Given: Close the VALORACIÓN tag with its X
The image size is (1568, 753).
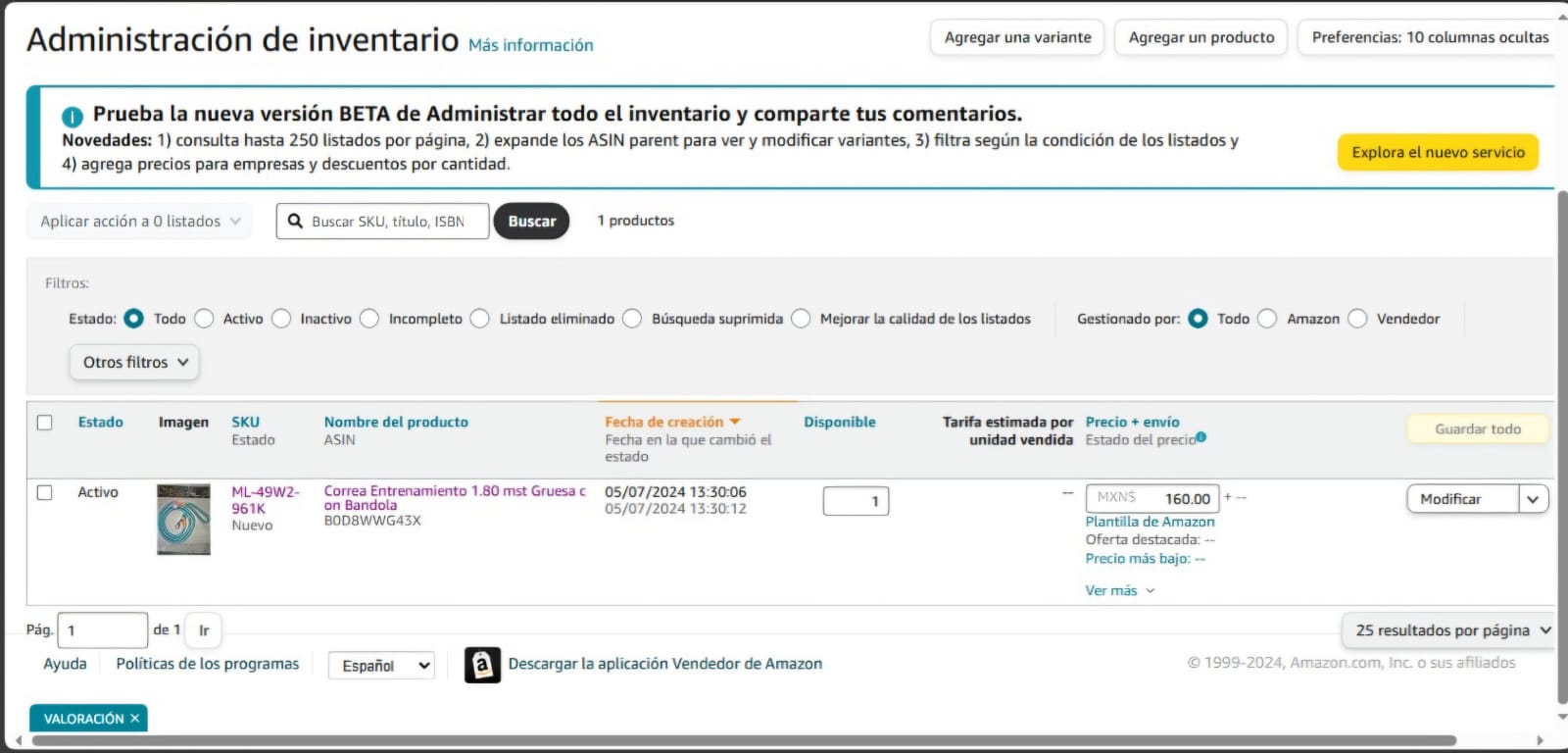Looking at the screenshot, I should [135, 719].
